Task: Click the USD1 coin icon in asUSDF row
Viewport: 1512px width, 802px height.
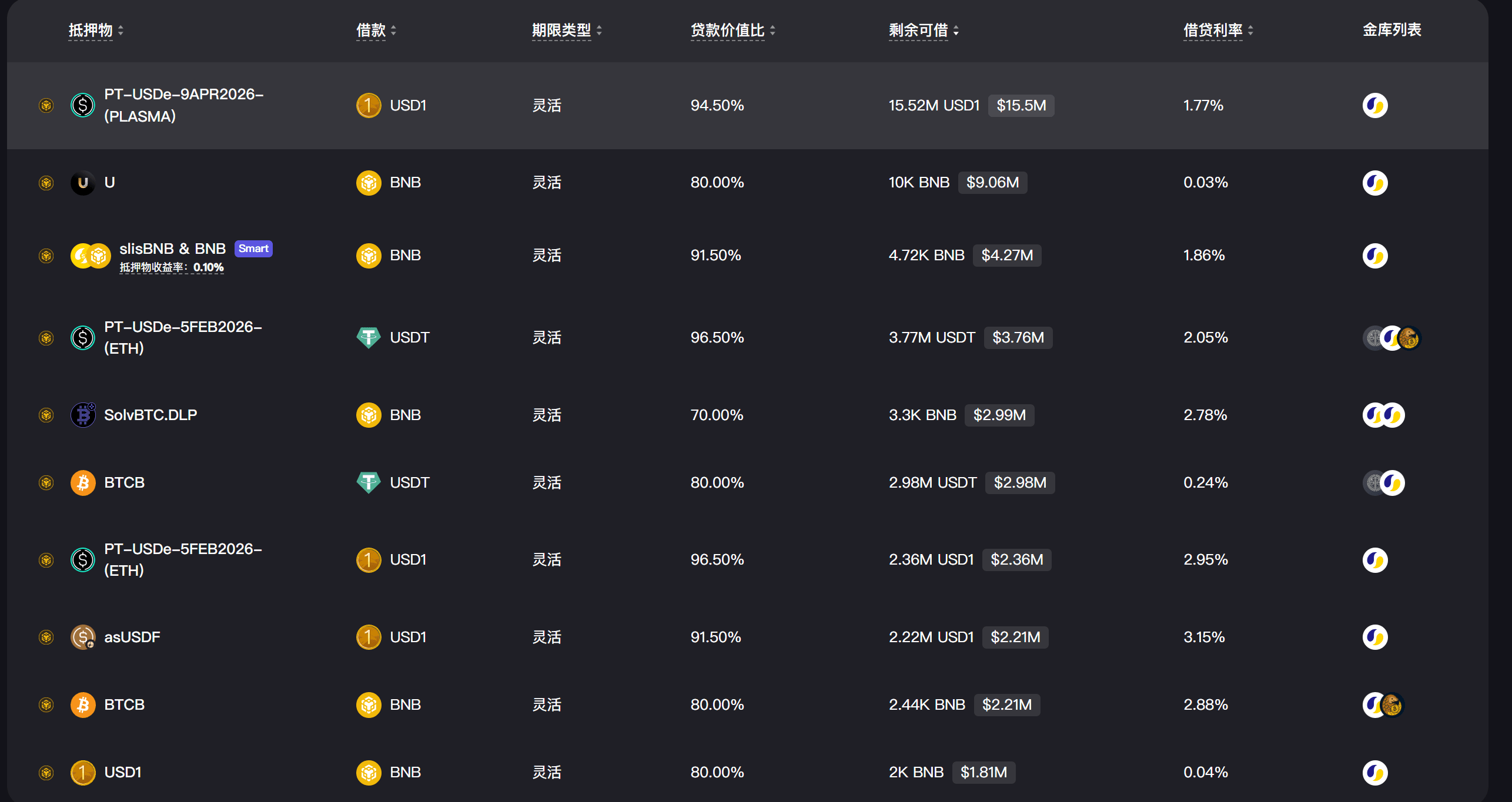Action: click(x=369, y=637)
